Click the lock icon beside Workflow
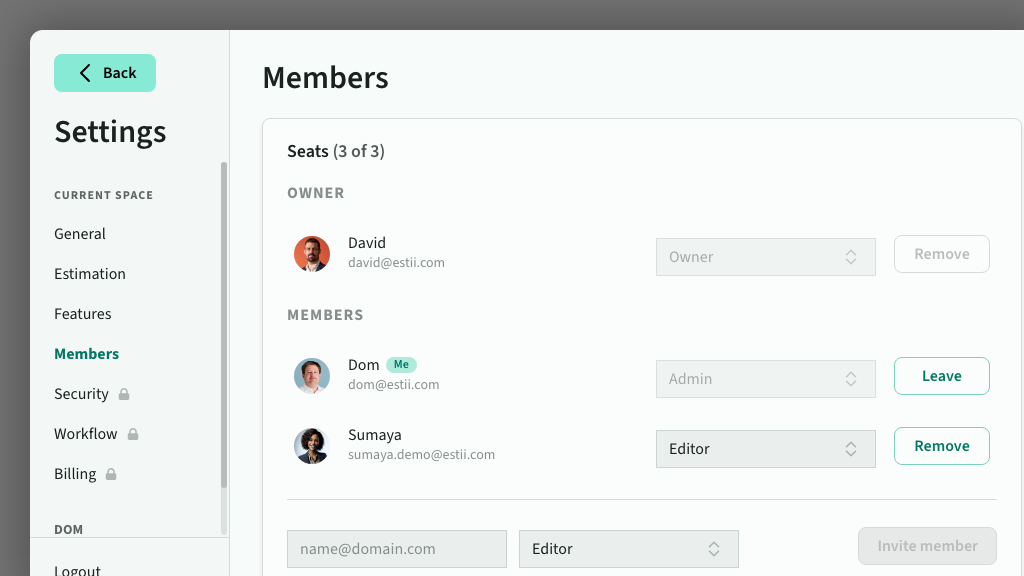This screenshot has width=1024, height=576. (x=133, y=434)
